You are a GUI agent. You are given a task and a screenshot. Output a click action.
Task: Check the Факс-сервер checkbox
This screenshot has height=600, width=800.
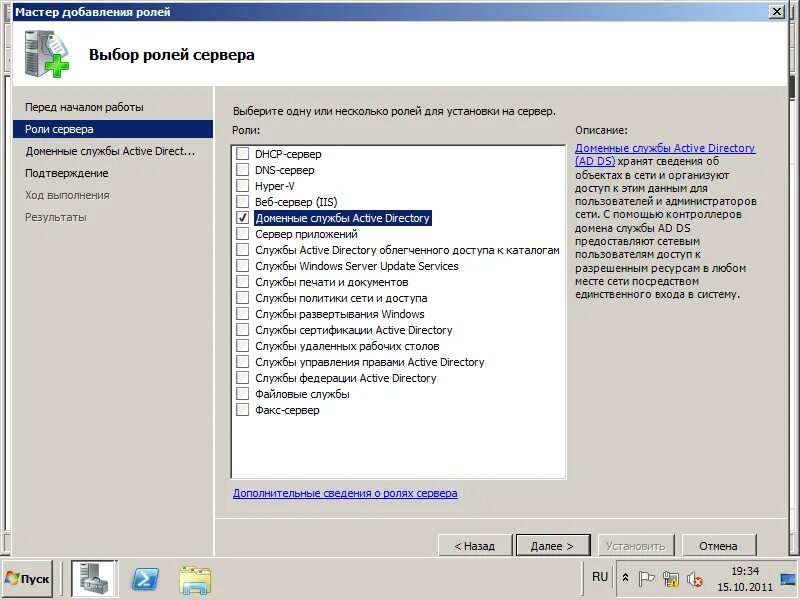point(242,410)
